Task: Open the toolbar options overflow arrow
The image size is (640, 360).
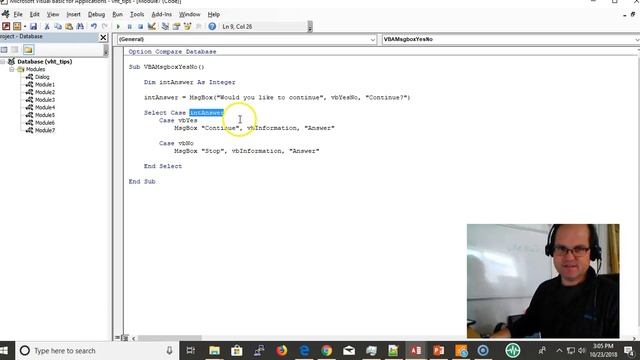Action: 310,27
